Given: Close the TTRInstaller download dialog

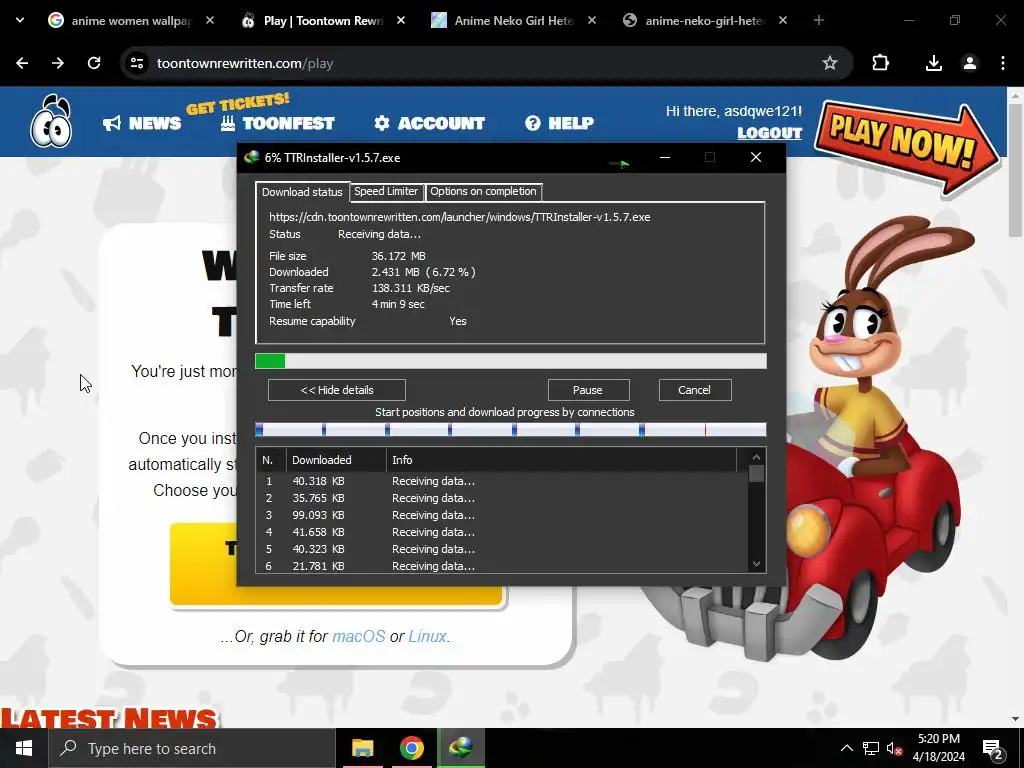Looking at the screenshot, I should tap(756, 157).
